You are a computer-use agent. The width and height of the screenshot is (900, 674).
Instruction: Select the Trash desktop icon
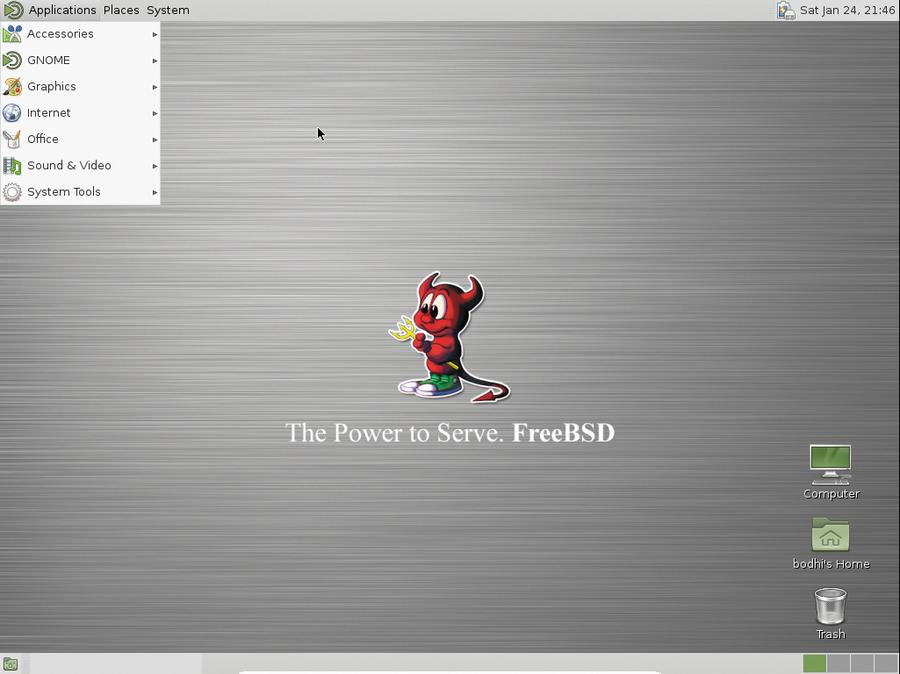point(831,606)
